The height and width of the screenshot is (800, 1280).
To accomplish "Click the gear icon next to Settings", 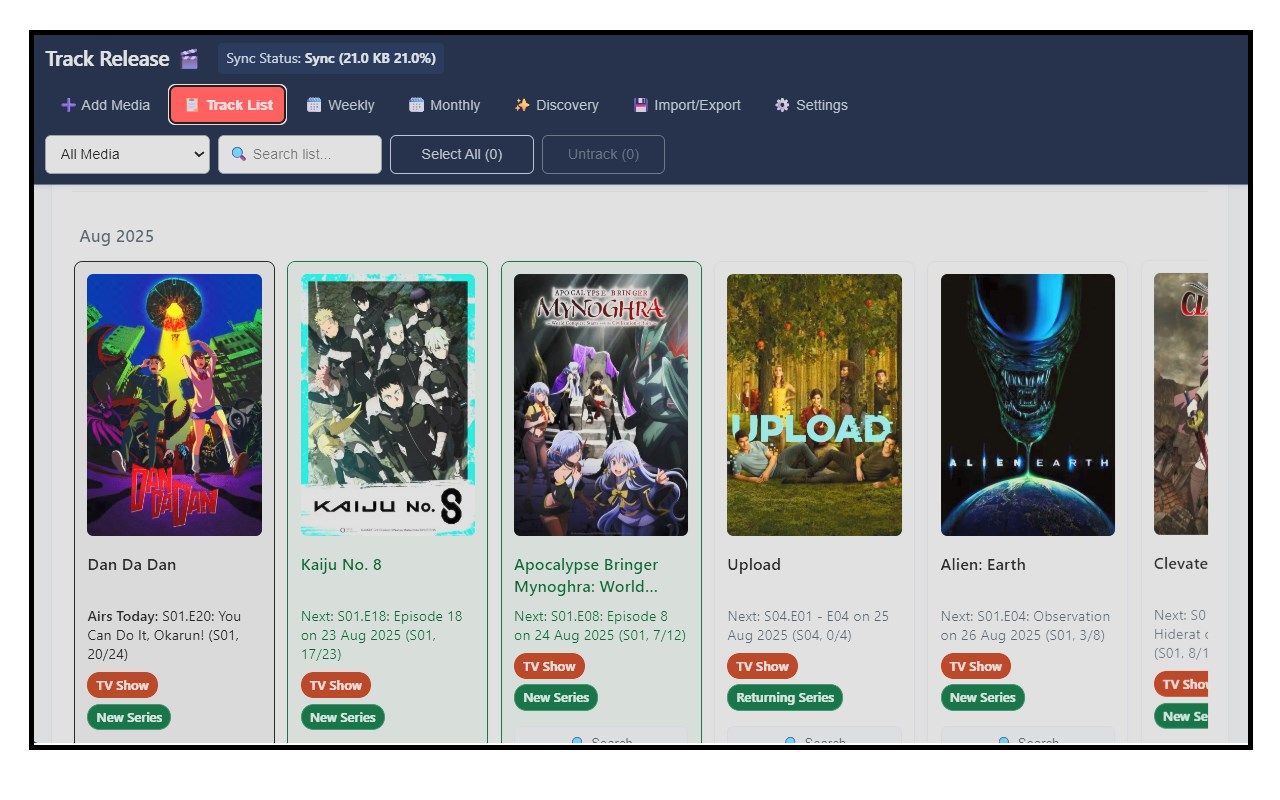I will [782, 105].
